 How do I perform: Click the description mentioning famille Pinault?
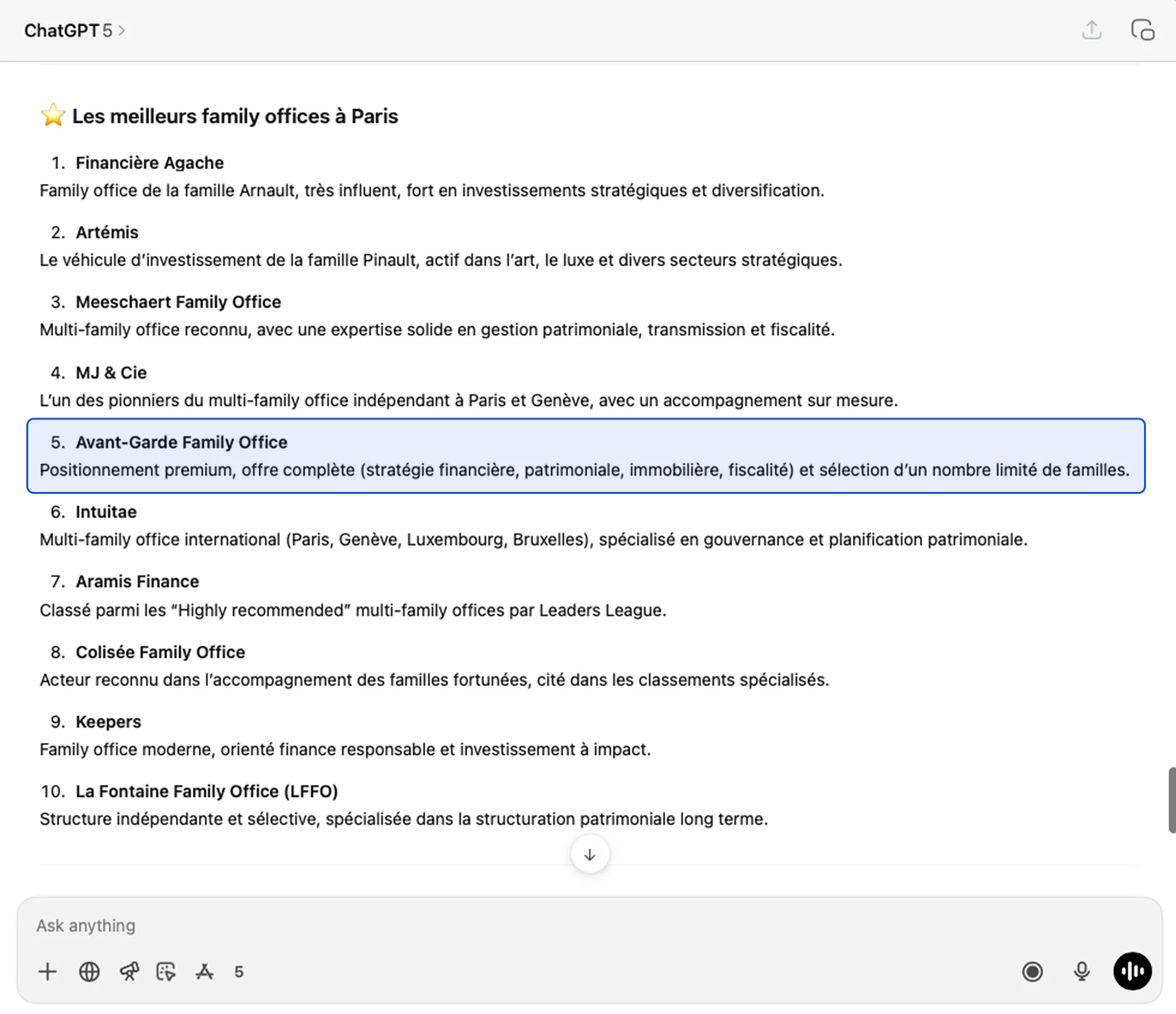441,260
